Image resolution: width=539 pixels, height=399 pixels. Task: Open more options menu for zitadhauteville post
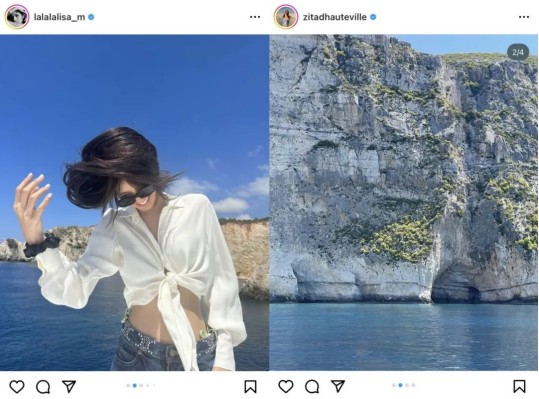[524, 17]
